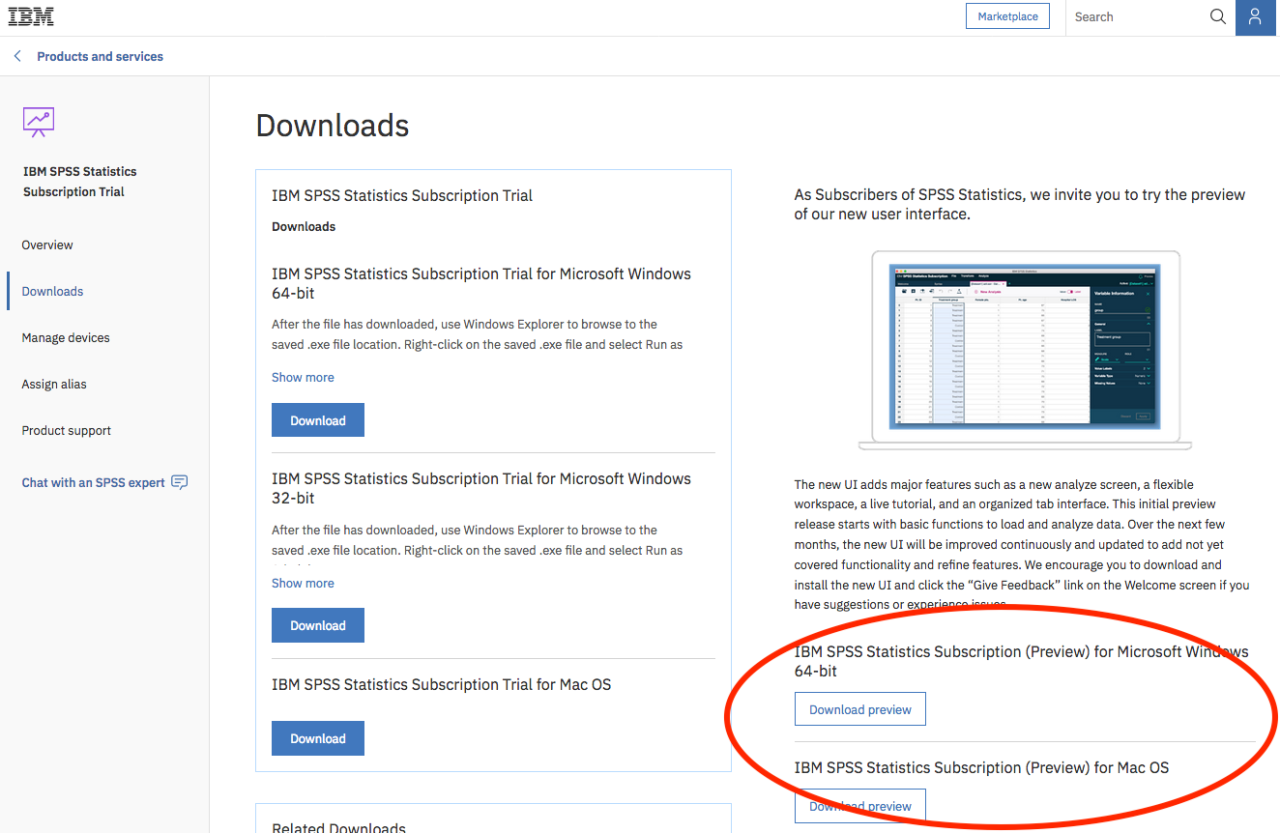This screenshot has height=833, width=1280.
Task: Click IBM SPSS Statistics Subscription Trial sidebar title
Action: point(80,181)
